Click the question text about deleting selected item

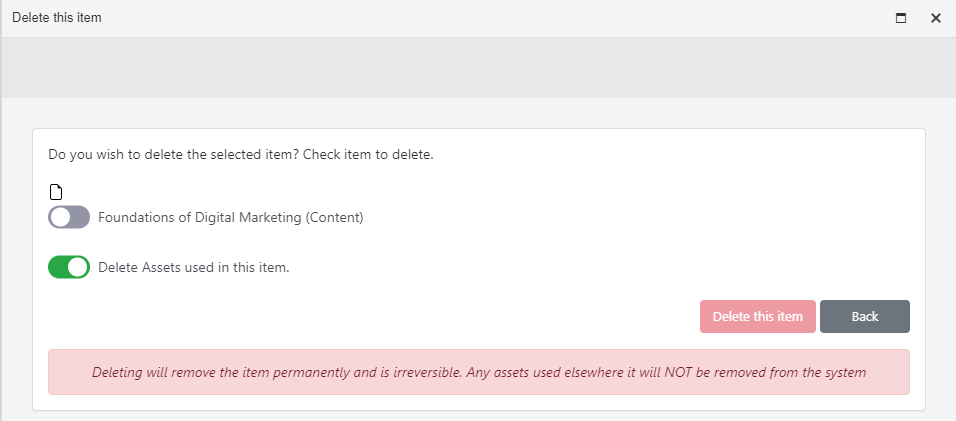(x=241, y=154)
